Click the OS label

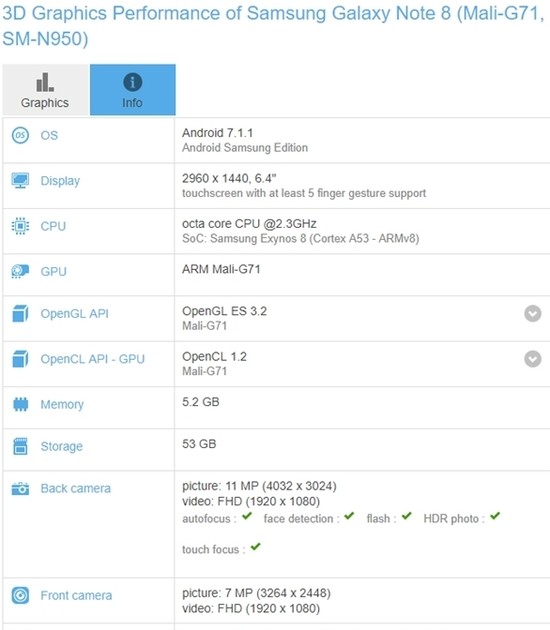pyautogui.click(x=49, y=135)
